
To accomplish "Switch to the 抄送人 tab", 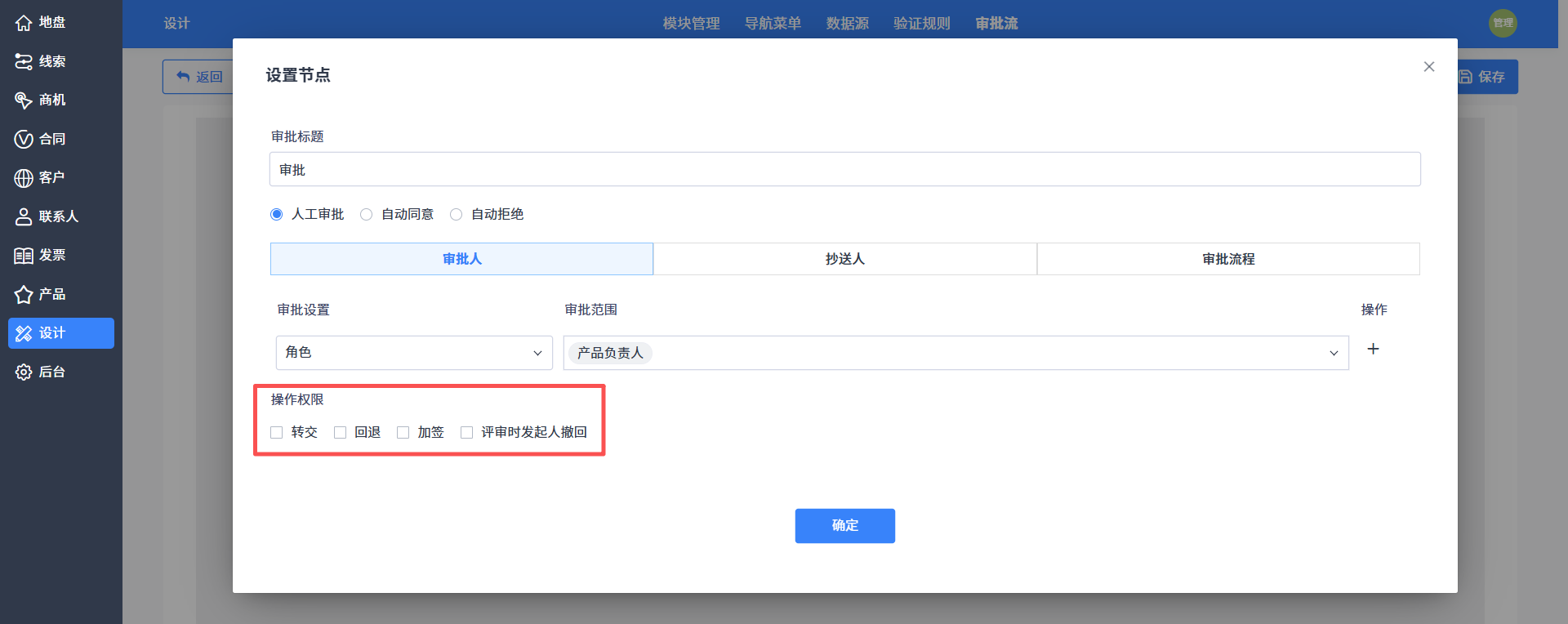I will tap(845, 259).
